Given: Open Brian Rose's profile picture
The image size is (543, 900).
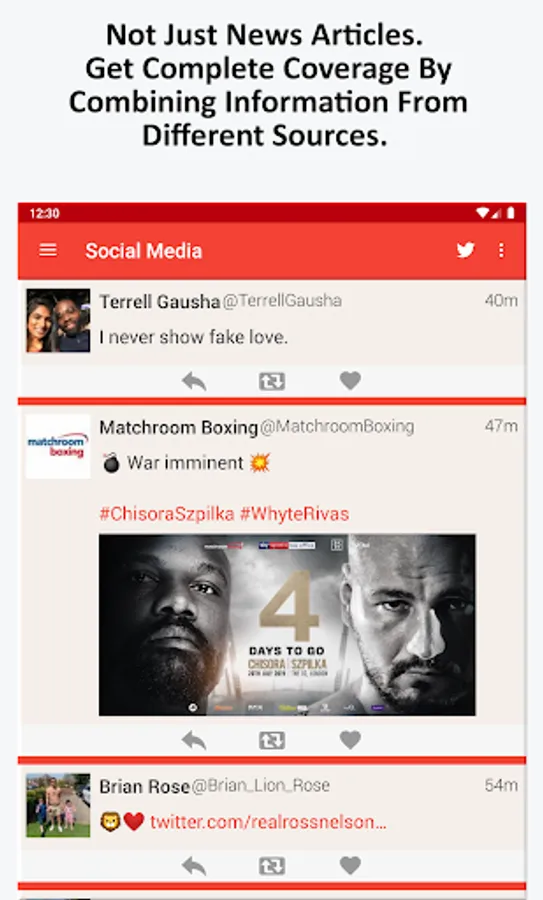Looking at the screenshot, I should pos(58,805).
